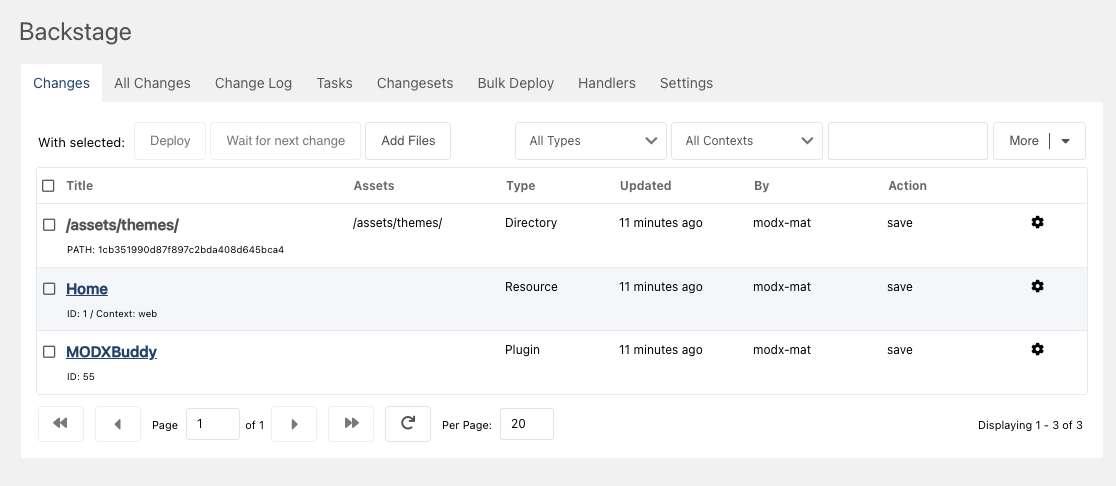Click Updated time in Home row
The width and height of the screenshot is (1116, 486).
pos(660,287)
